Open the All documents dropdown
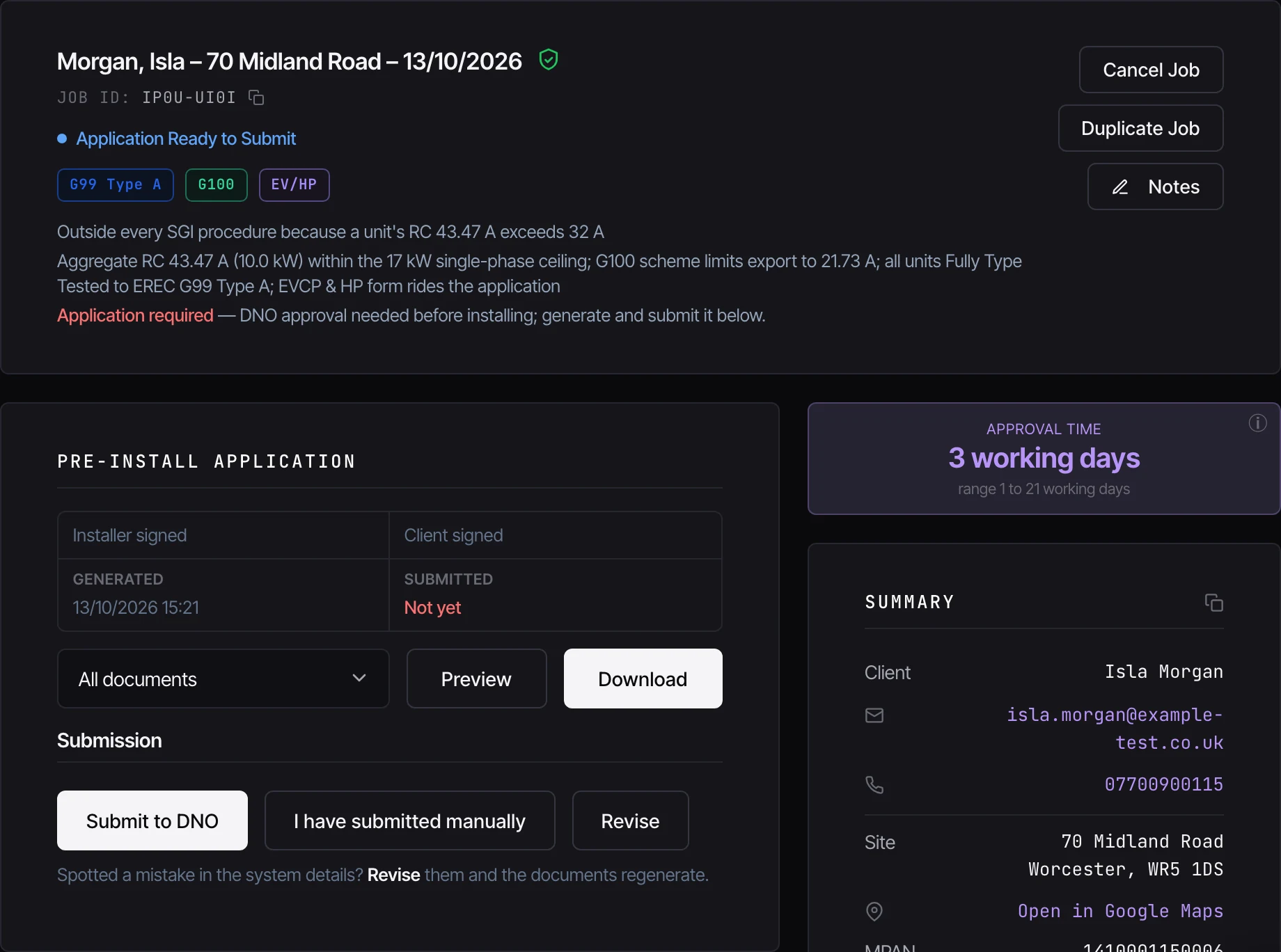This screenshot has width=1281, height=952. click(223, 679)
